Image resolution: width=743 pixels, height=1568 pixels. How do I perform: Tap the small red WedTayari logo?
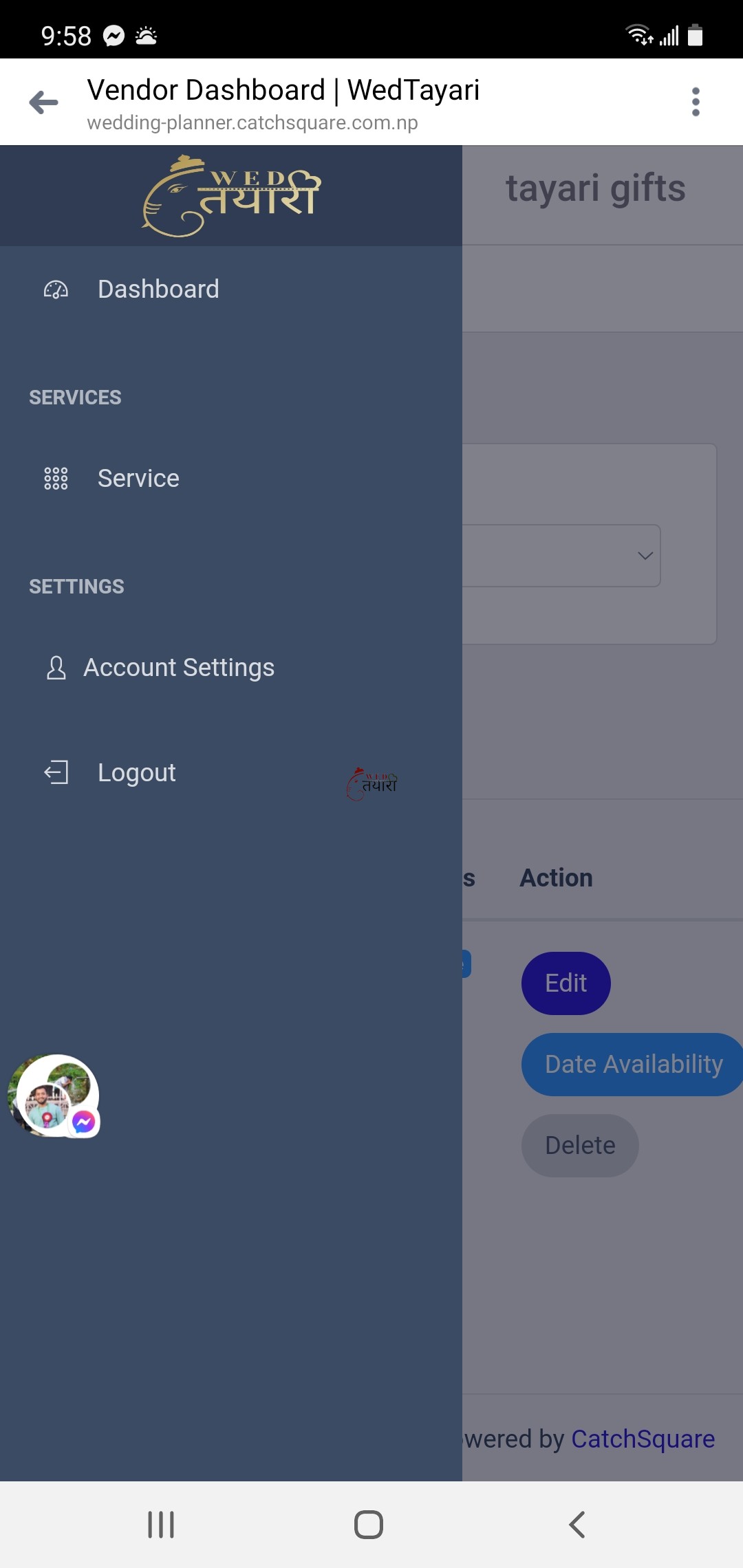tap(371, 784)
